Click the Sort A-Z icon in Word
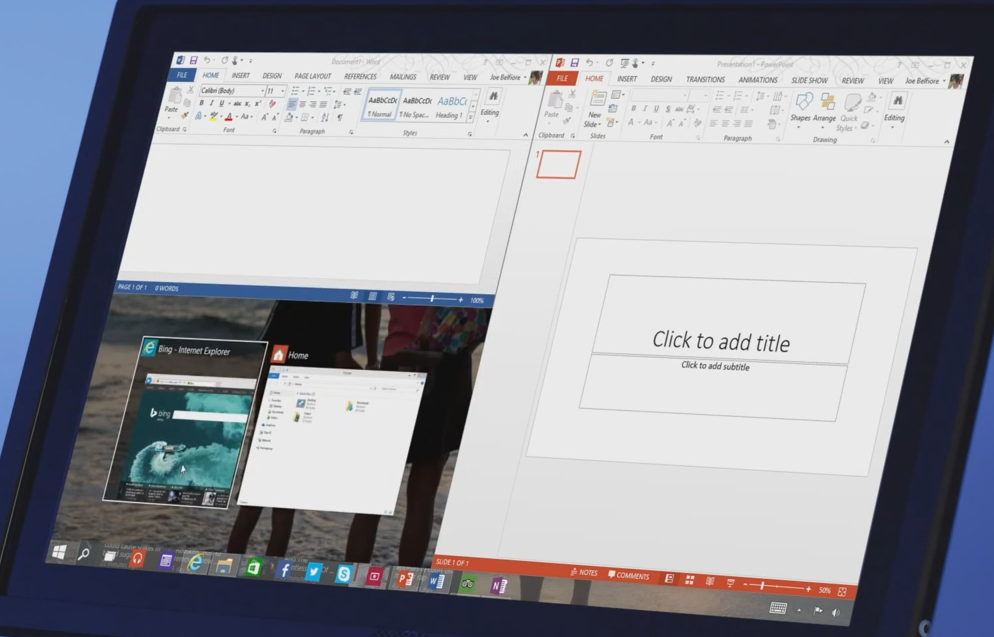 (x=325, y=117)
